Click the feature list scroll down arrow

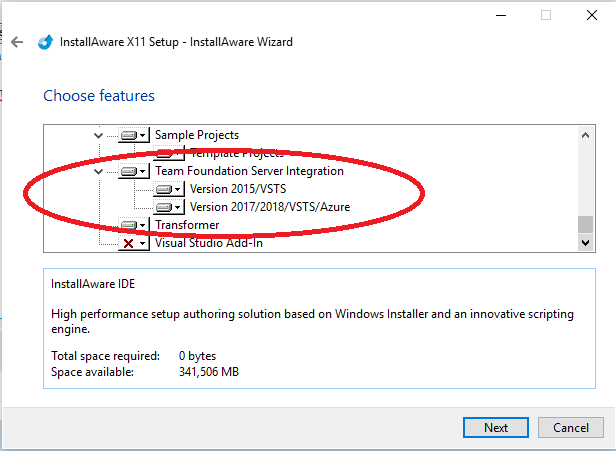pyautogui.click(x=585, y=243)
